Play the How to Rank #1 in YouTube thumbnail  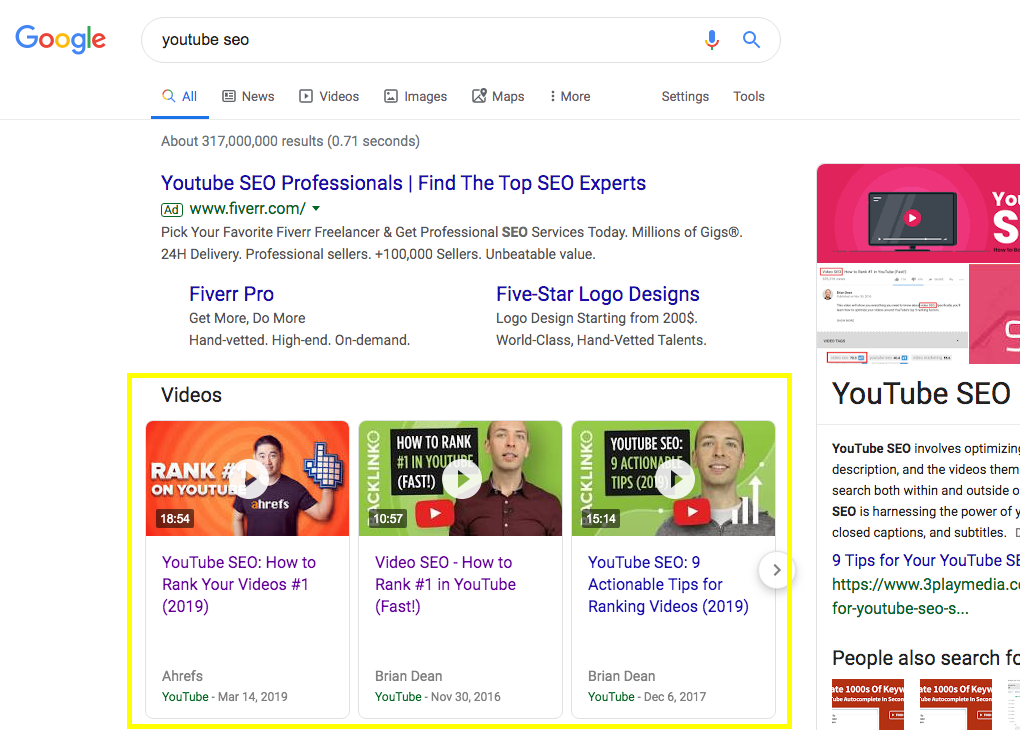click(x=461, y=478)
